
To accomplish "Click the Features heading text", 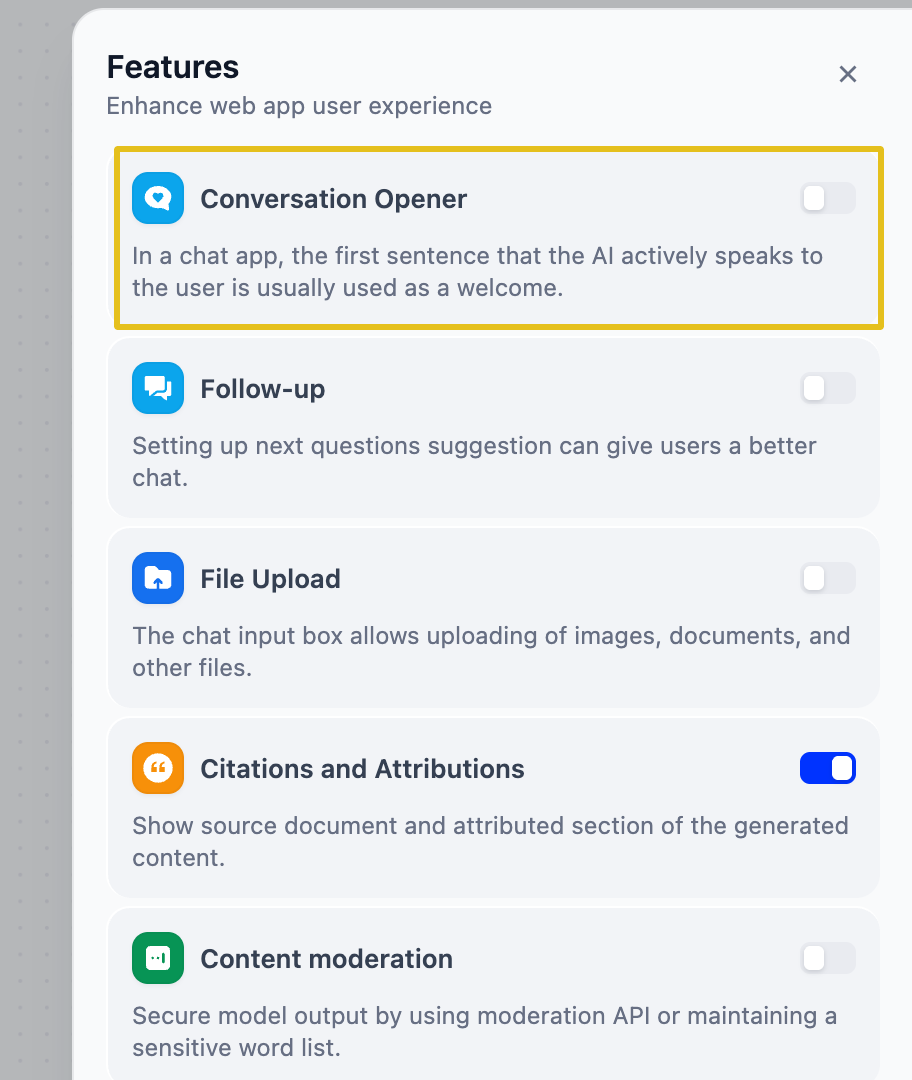I will pyautogui.click(x=173, y=68).
